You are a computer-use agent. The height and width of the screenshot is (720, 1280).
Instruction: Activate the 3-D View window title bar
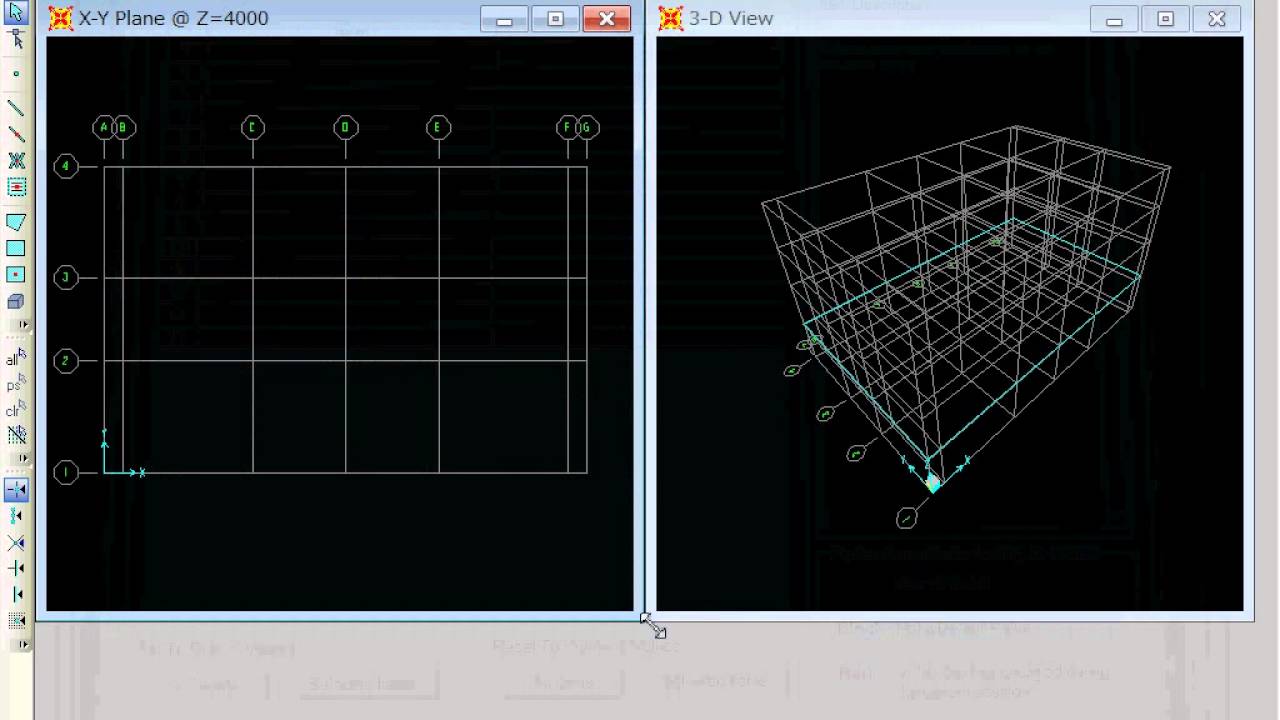(950, 18)
